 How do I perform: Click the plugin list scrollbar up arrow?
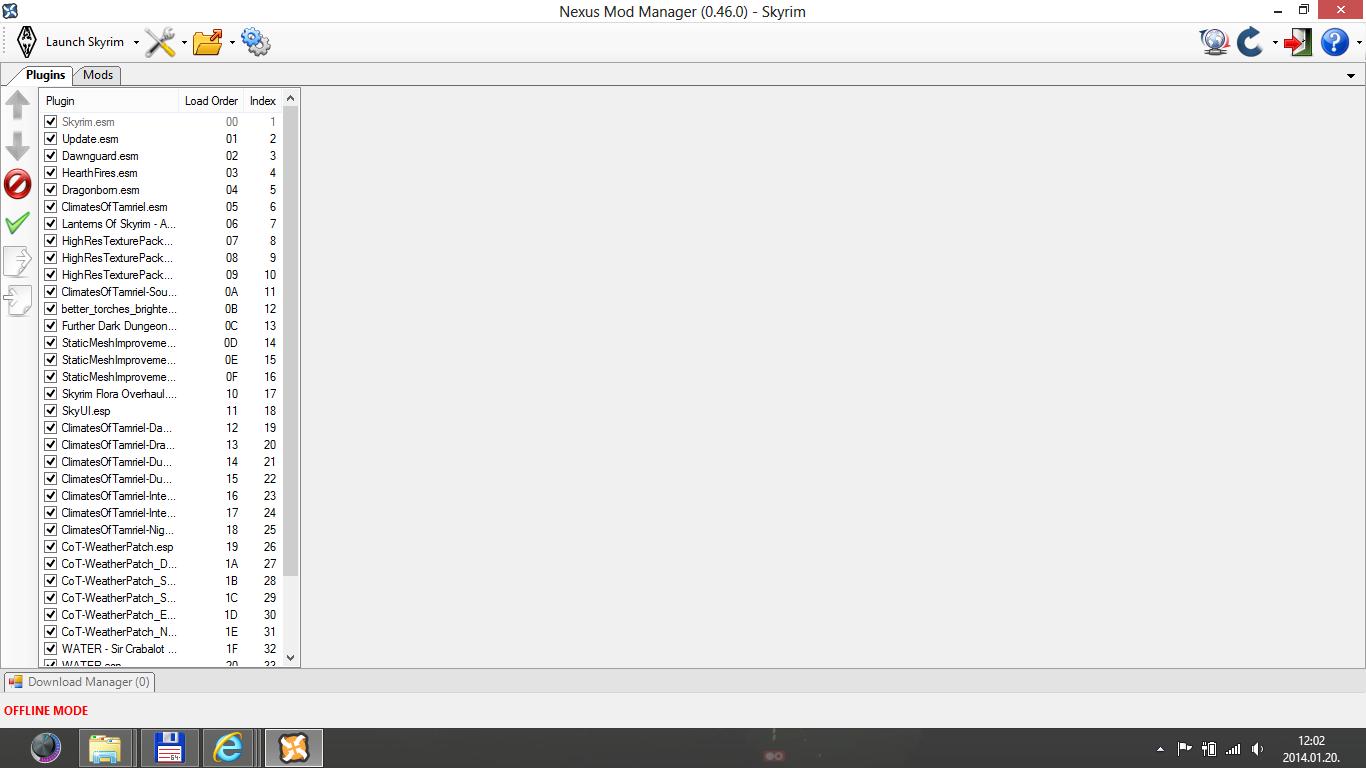pyautogui.click(x=291, y=99)
